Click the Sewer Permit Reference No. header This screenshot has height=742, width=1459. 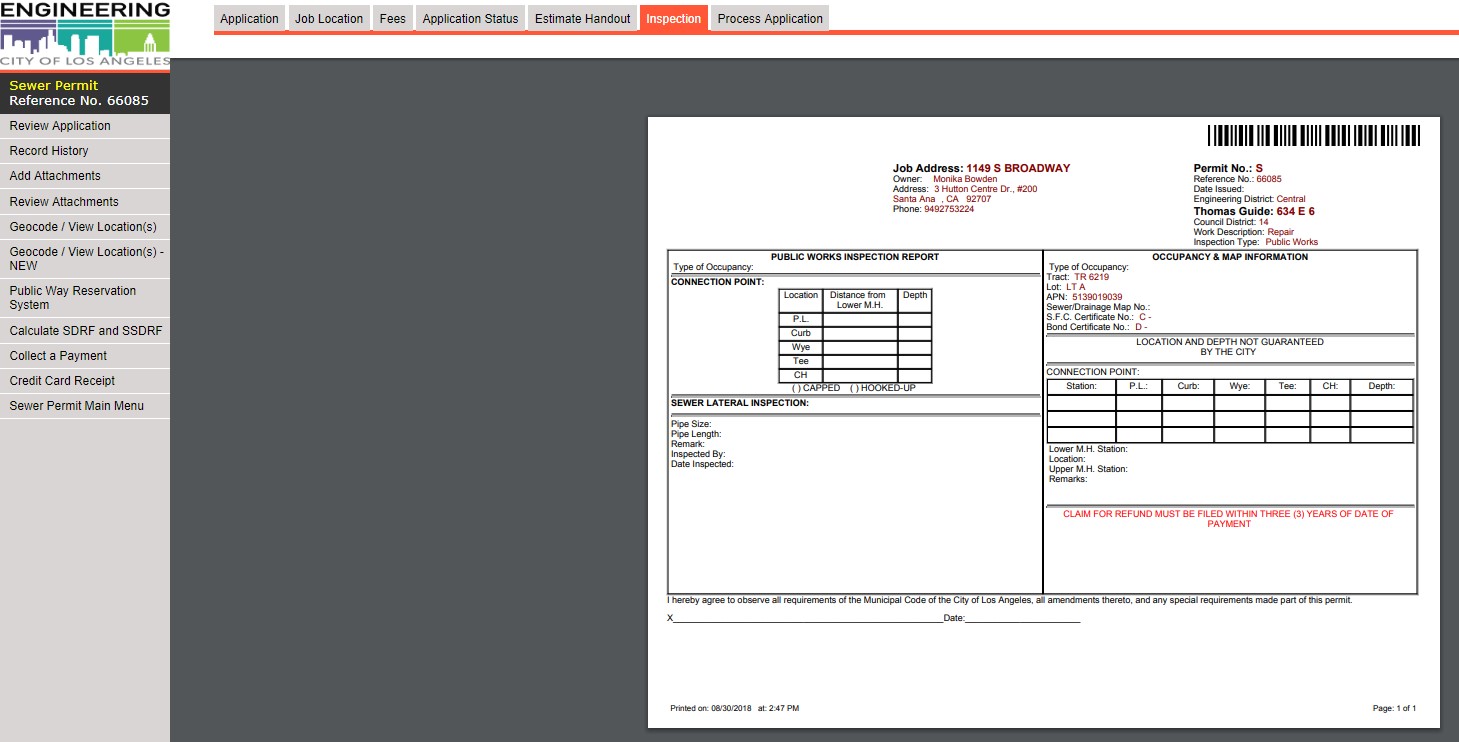point(85,93)
